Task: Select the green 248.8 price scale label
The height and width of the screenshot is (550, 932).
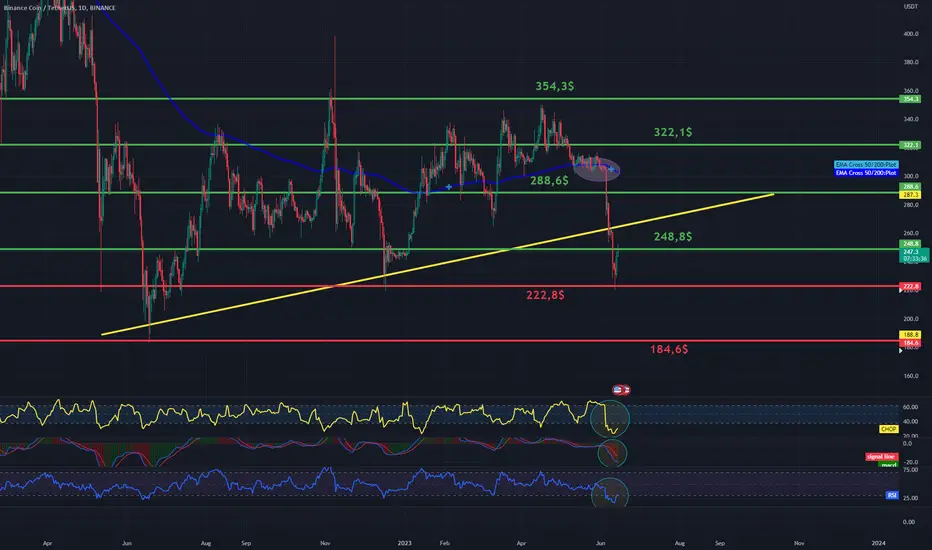Action: 911,244
